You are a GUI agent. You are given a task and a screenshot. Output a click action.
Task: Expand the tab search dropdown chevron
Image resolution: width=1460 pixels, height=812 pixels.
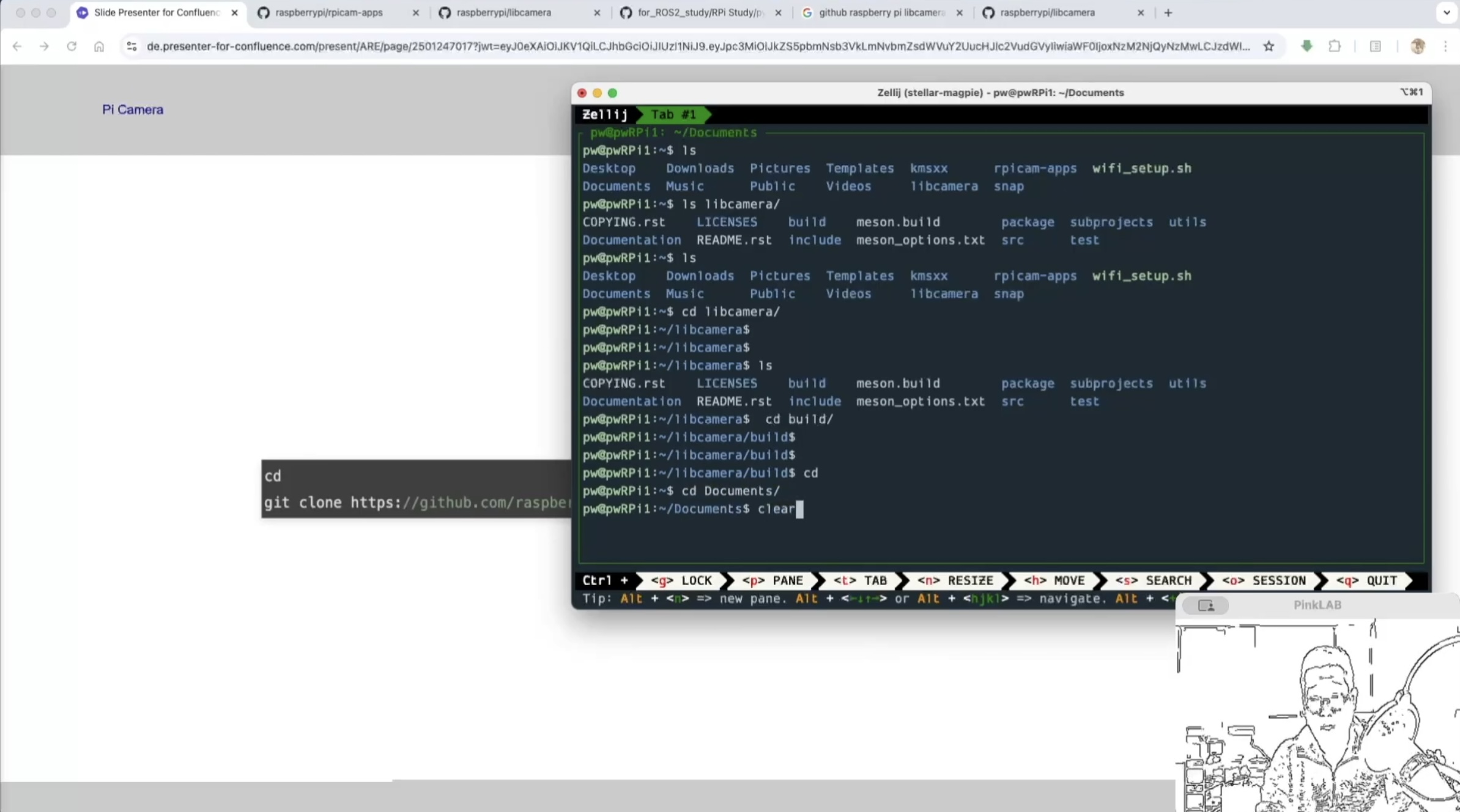[x=1446, y=12]
